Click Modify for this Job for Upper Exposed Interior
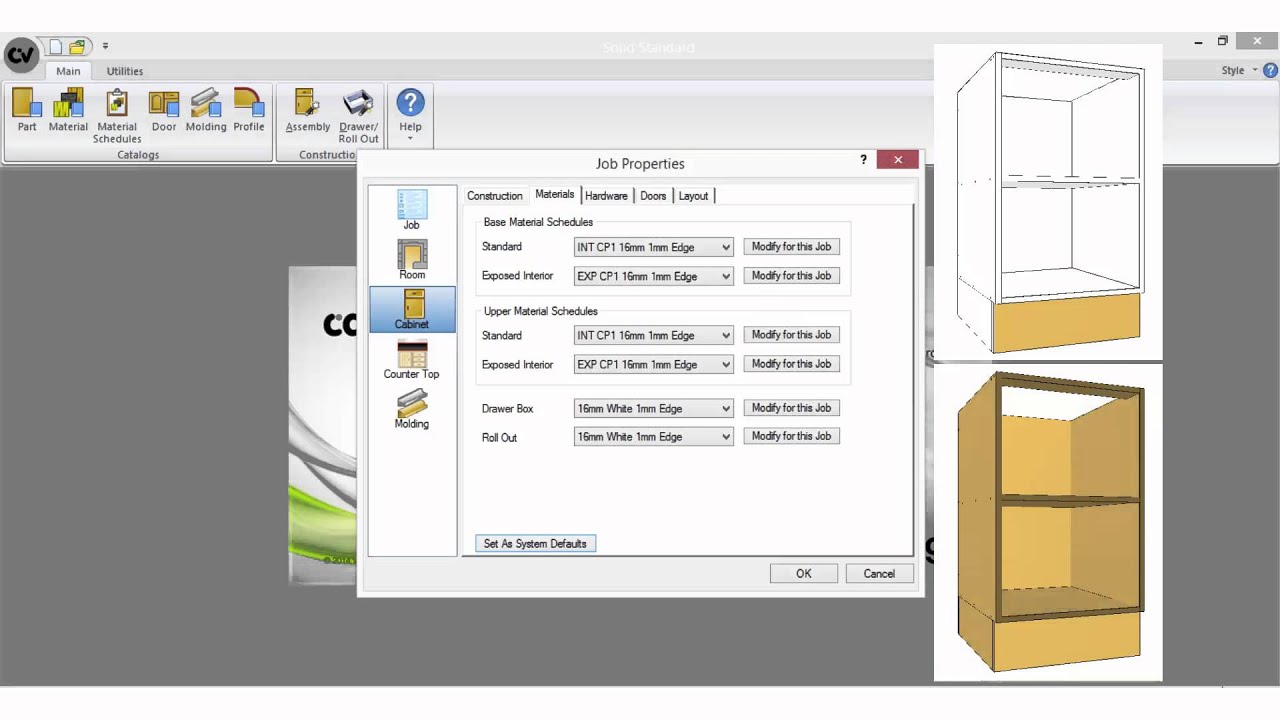Viewport: 1280px width, 720px height. [x=791, y=364]
